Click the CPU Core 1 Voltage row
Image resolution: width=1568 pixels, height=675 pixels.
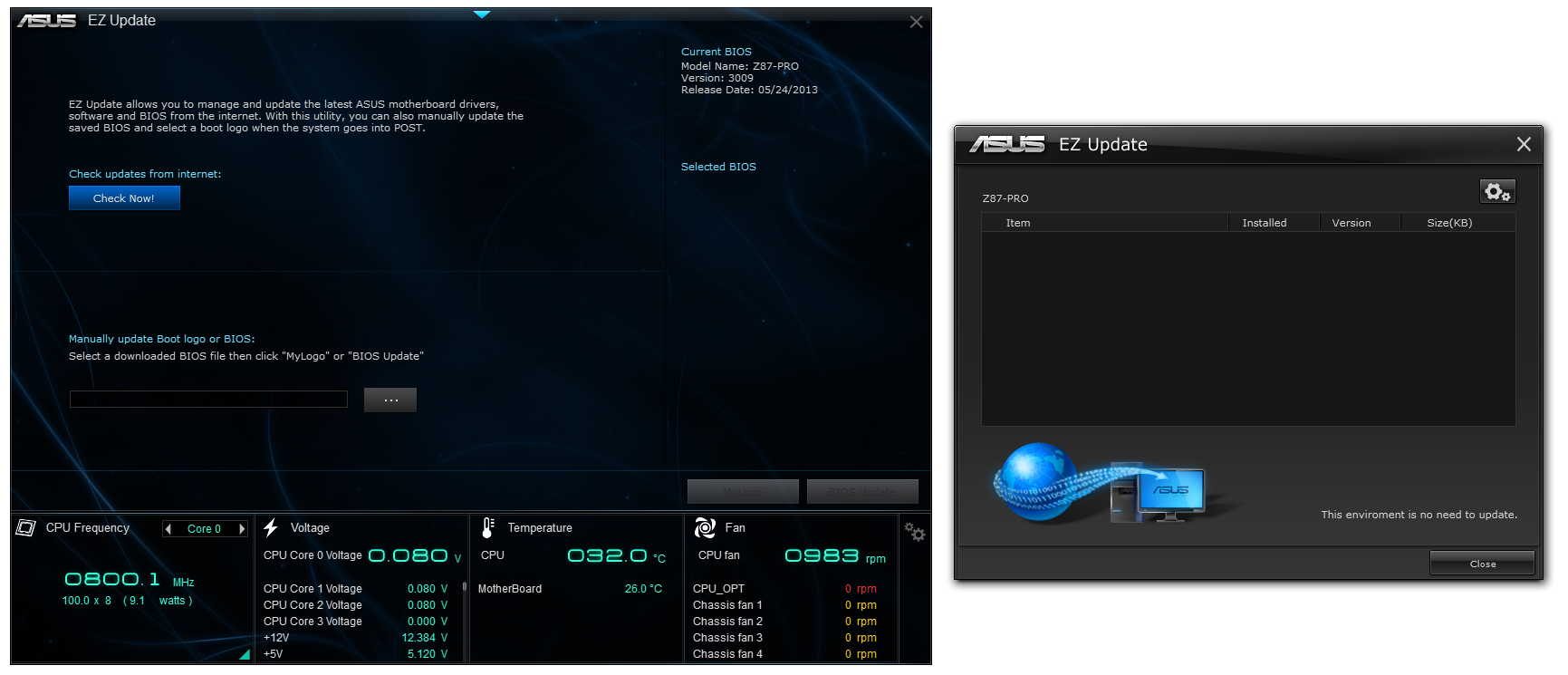coord(356,589)
